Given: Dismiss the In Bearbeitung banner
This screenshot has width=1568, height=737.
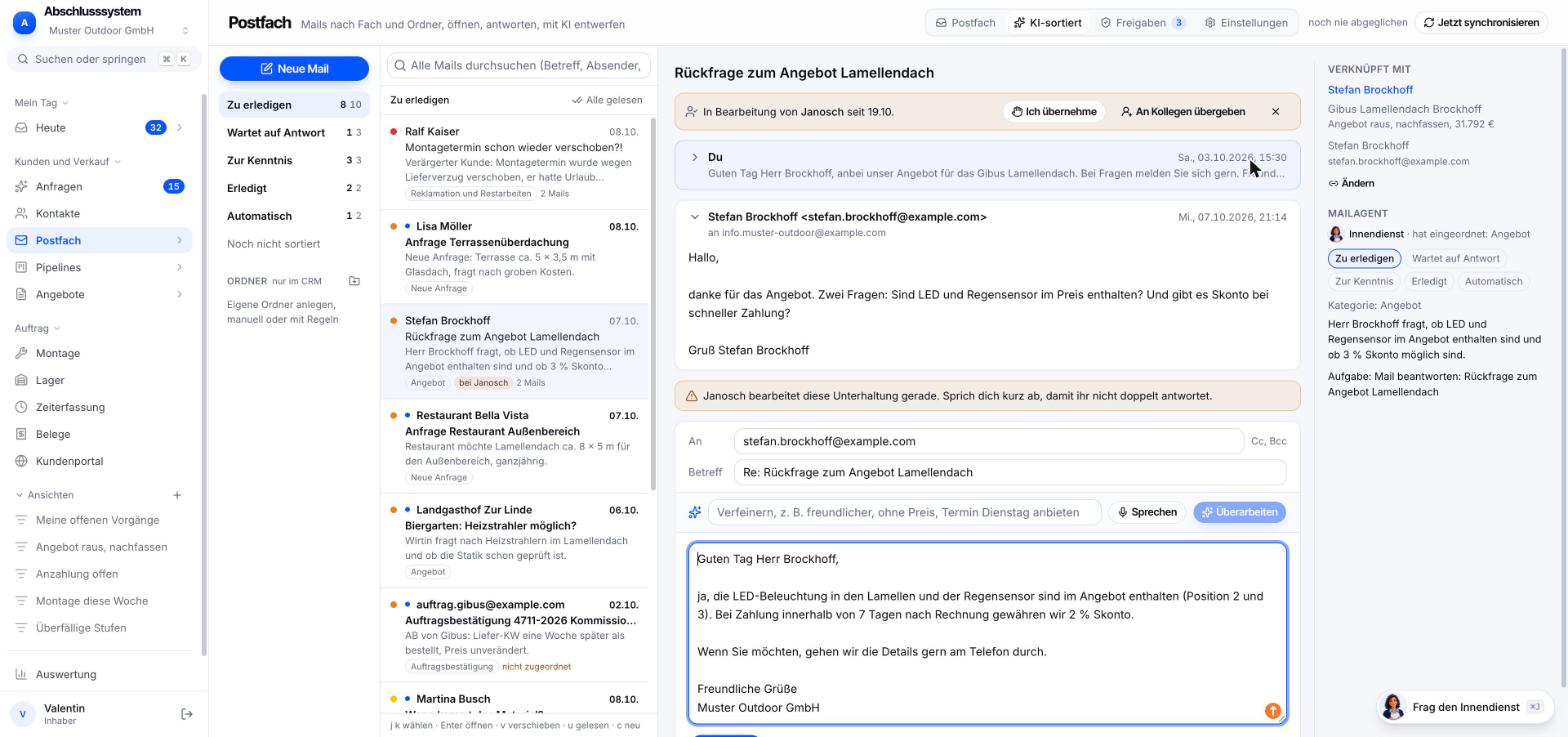Looking at the screenshot, I should [1275, 112].
